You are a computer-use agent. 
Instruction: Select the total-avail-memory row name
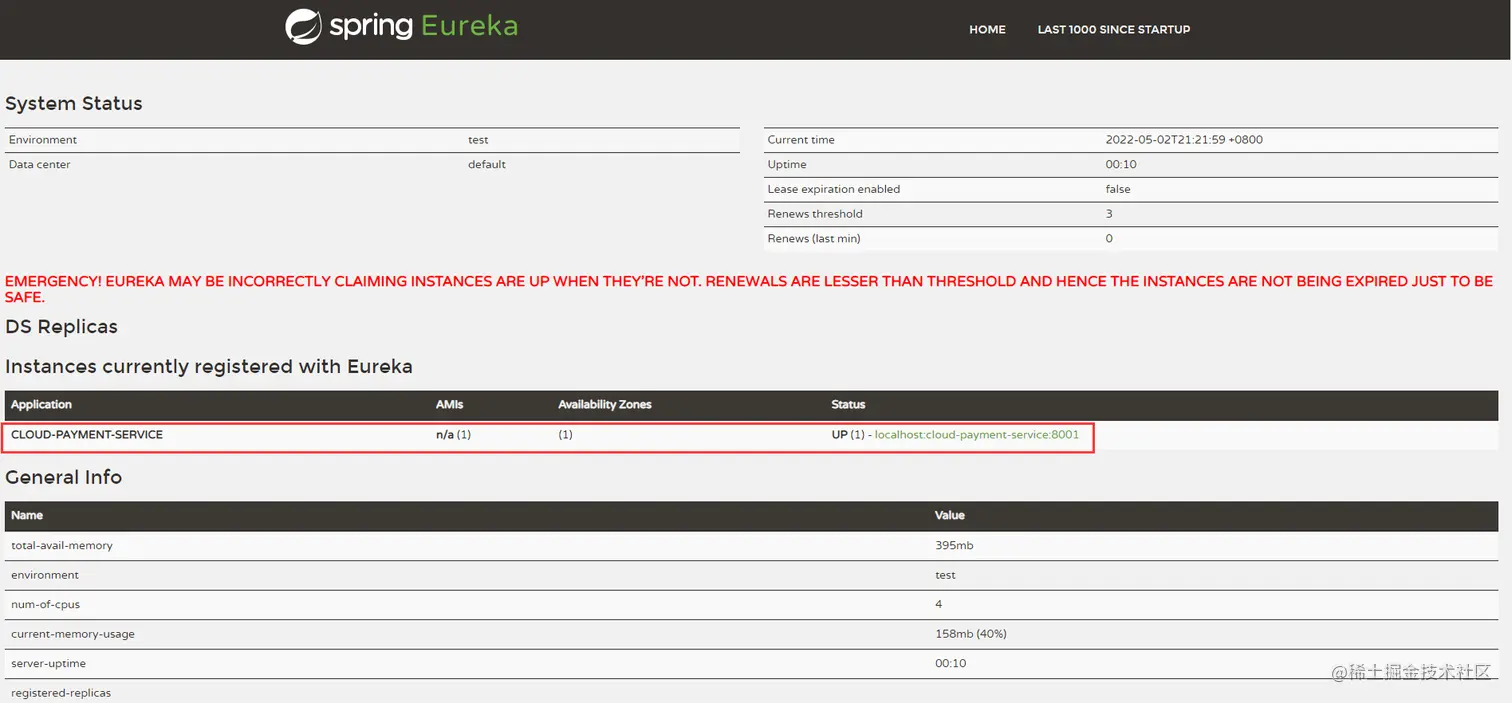tap(62, 546)
